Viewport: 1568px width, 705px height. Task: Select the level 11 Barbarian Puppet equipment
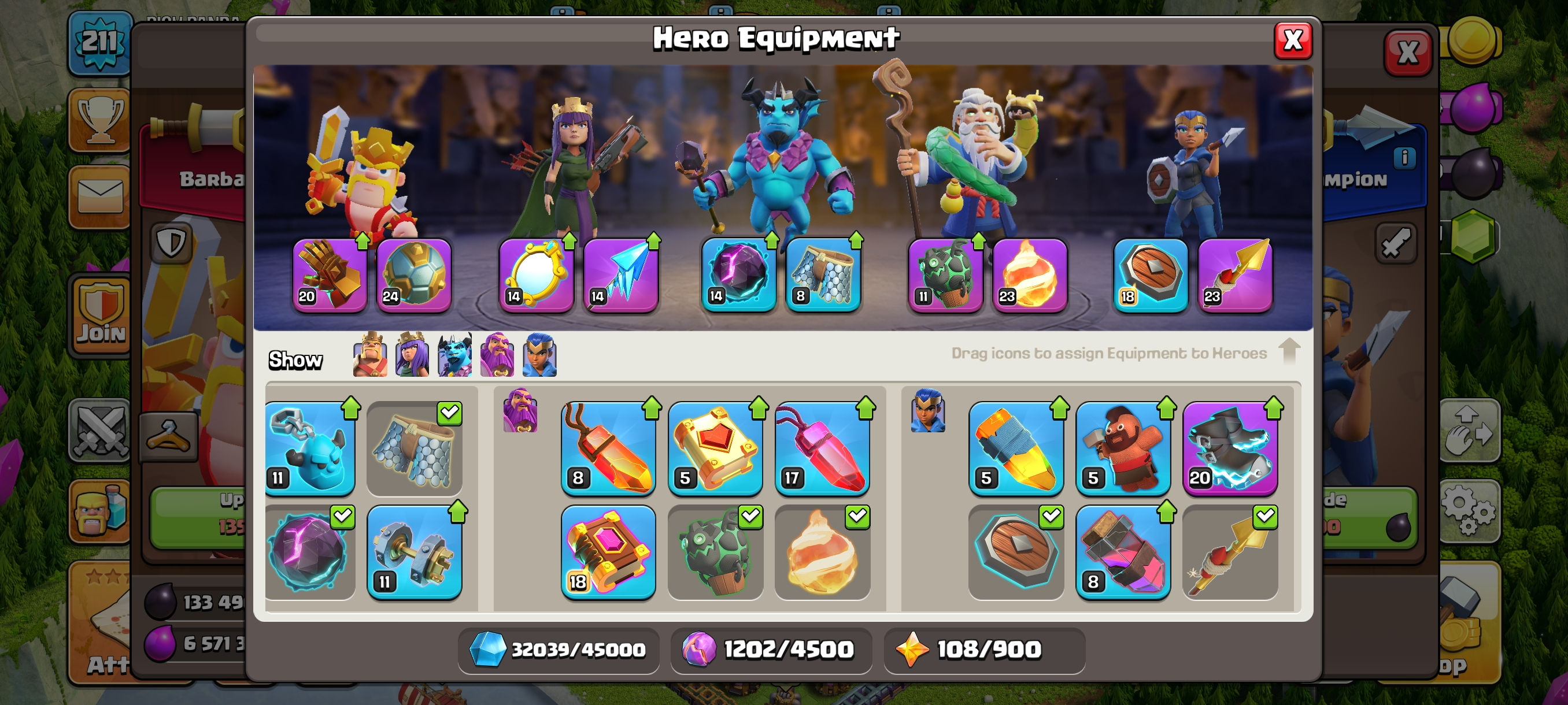(310, 449)
